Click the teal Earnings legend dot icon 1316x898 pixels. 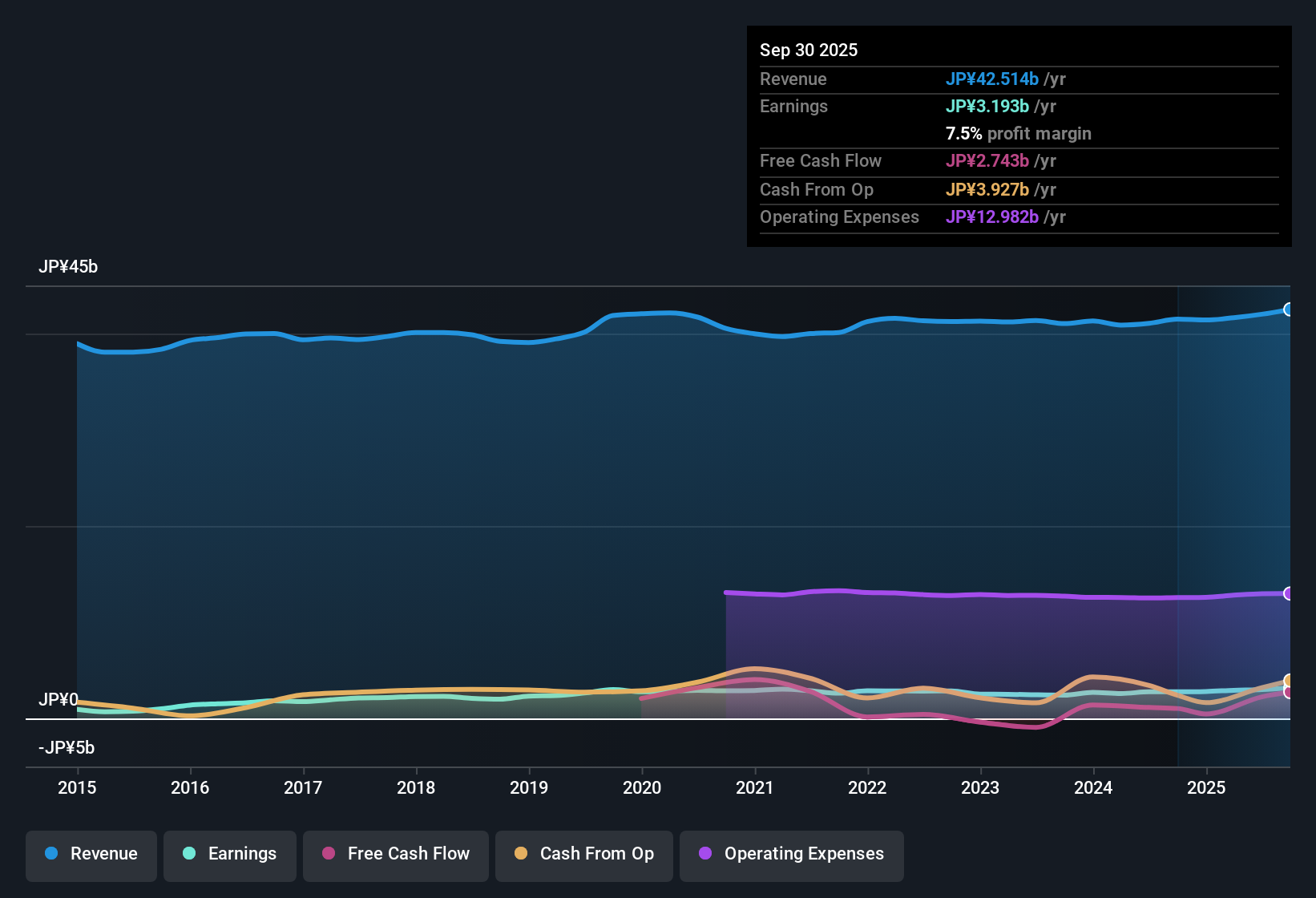(x=189, y=854)
